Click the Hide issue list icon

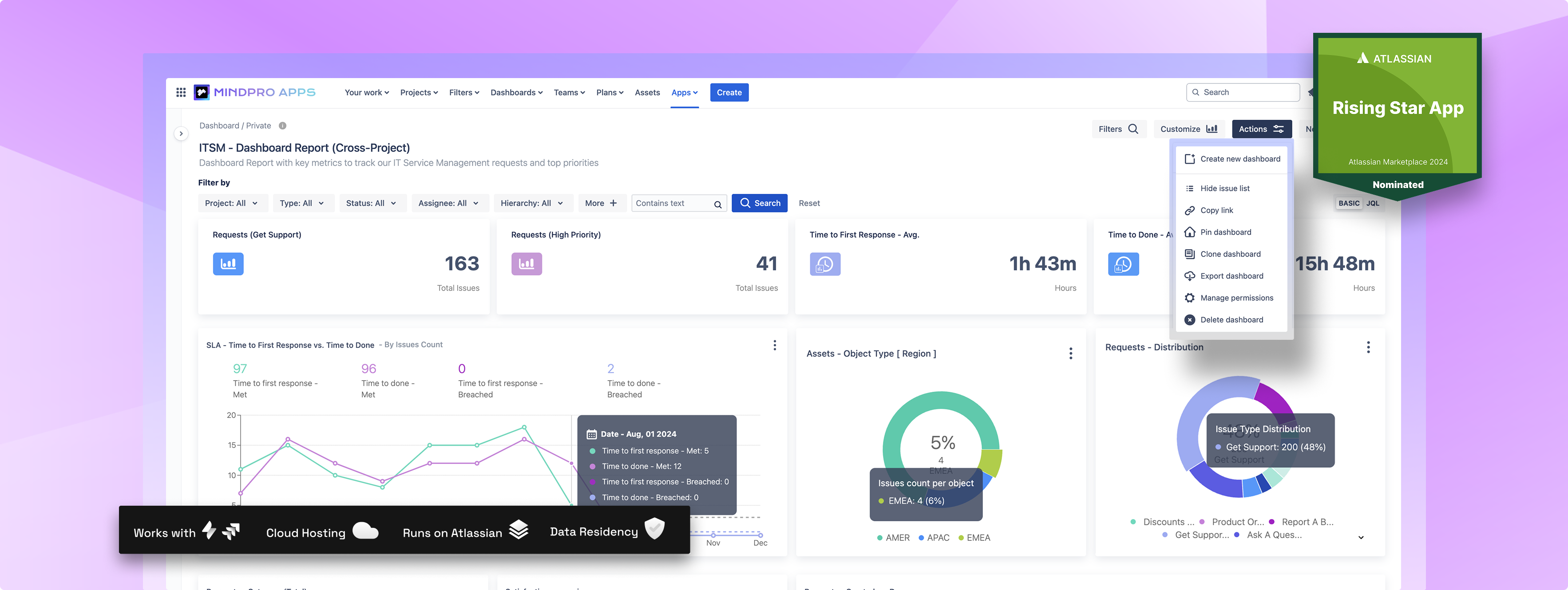[1189, 189]
